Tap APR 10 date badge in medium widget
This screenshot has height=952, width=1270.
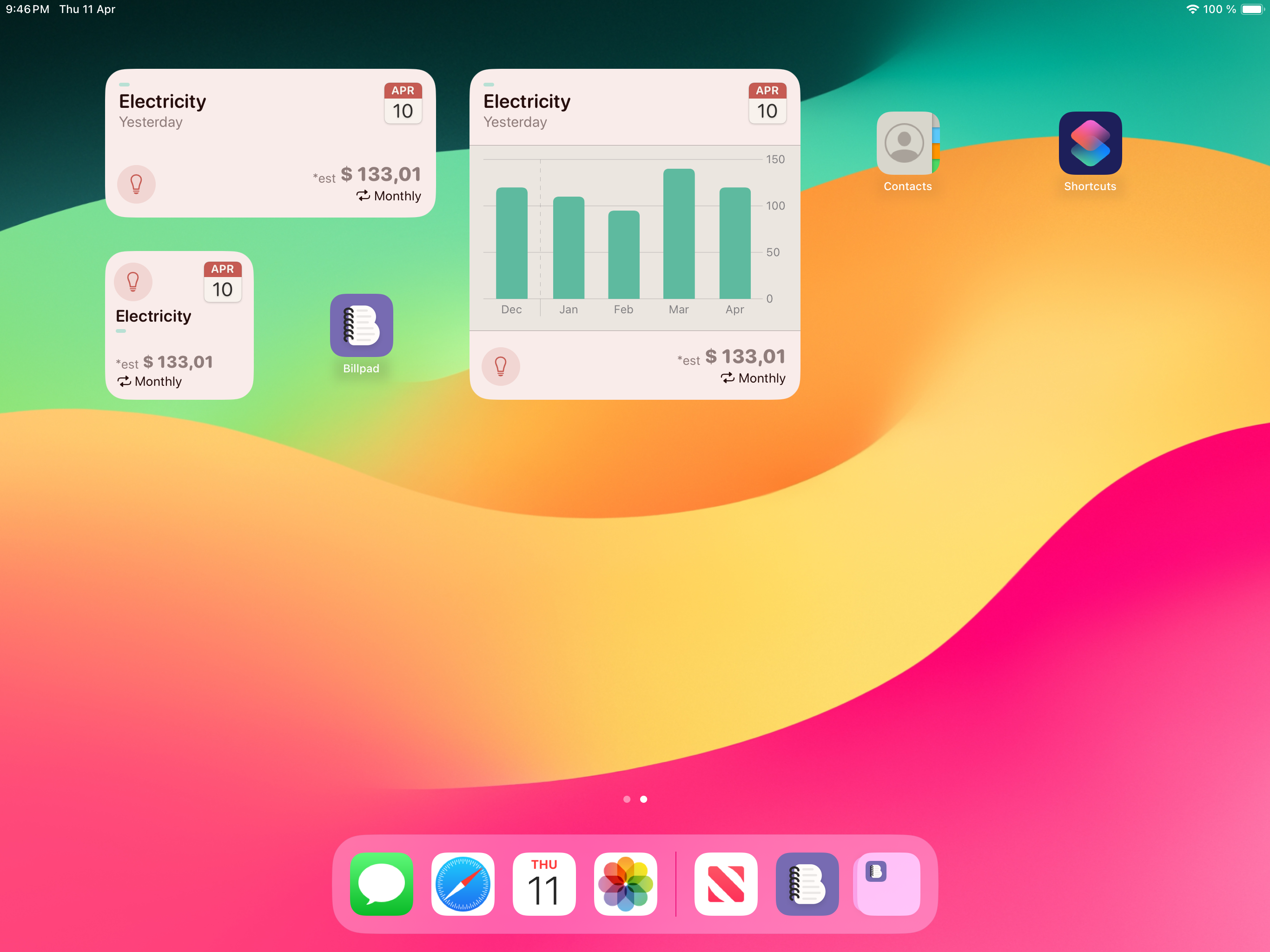403,103
